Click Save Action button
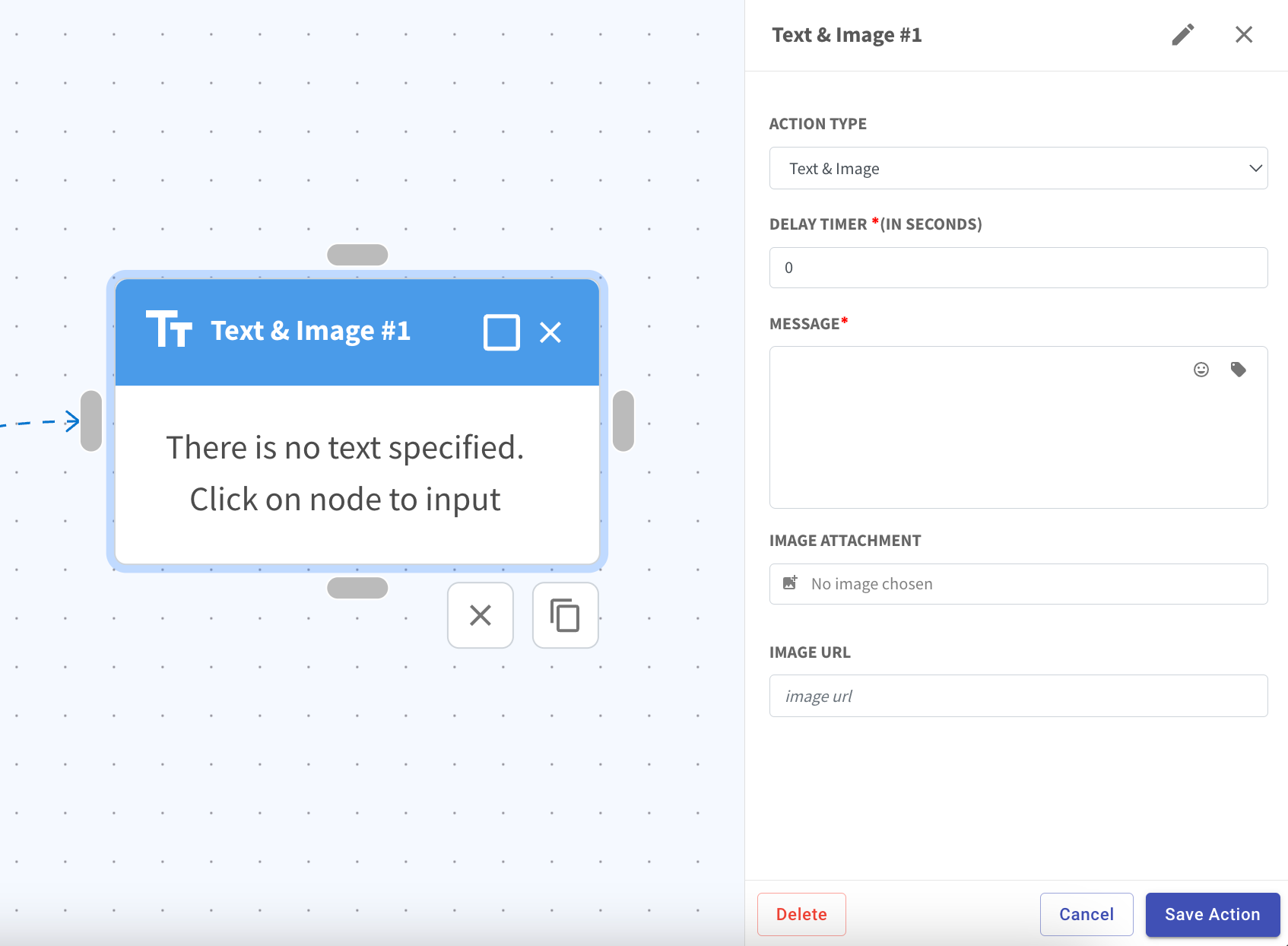 tap(1213, 914)
